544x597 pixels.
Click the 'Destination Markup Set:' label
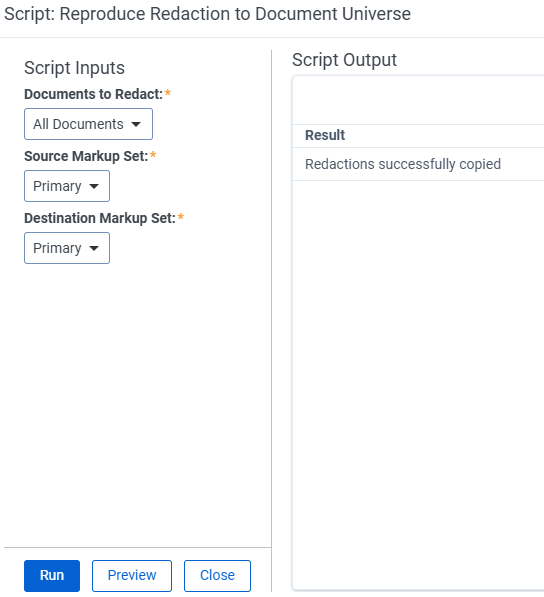[x=100, y=218]
